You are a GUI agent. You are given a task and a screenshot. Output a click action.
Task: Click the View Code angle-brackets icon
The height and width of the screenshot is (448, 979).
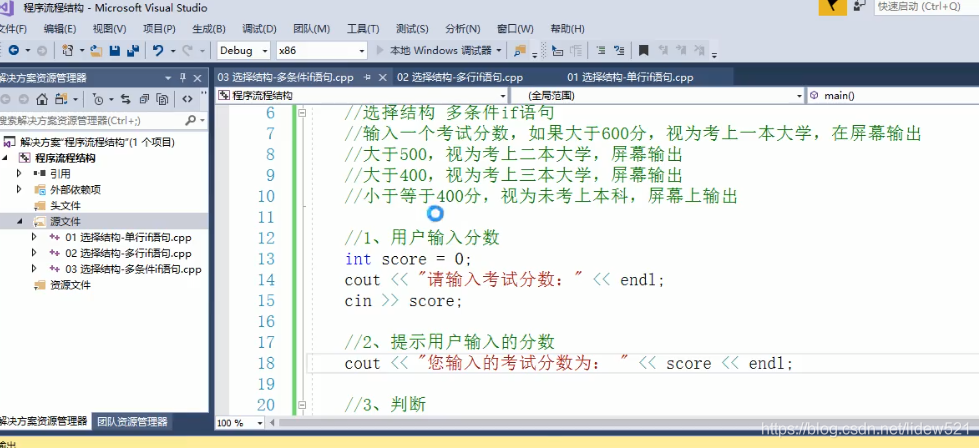(x=187, y=99)
